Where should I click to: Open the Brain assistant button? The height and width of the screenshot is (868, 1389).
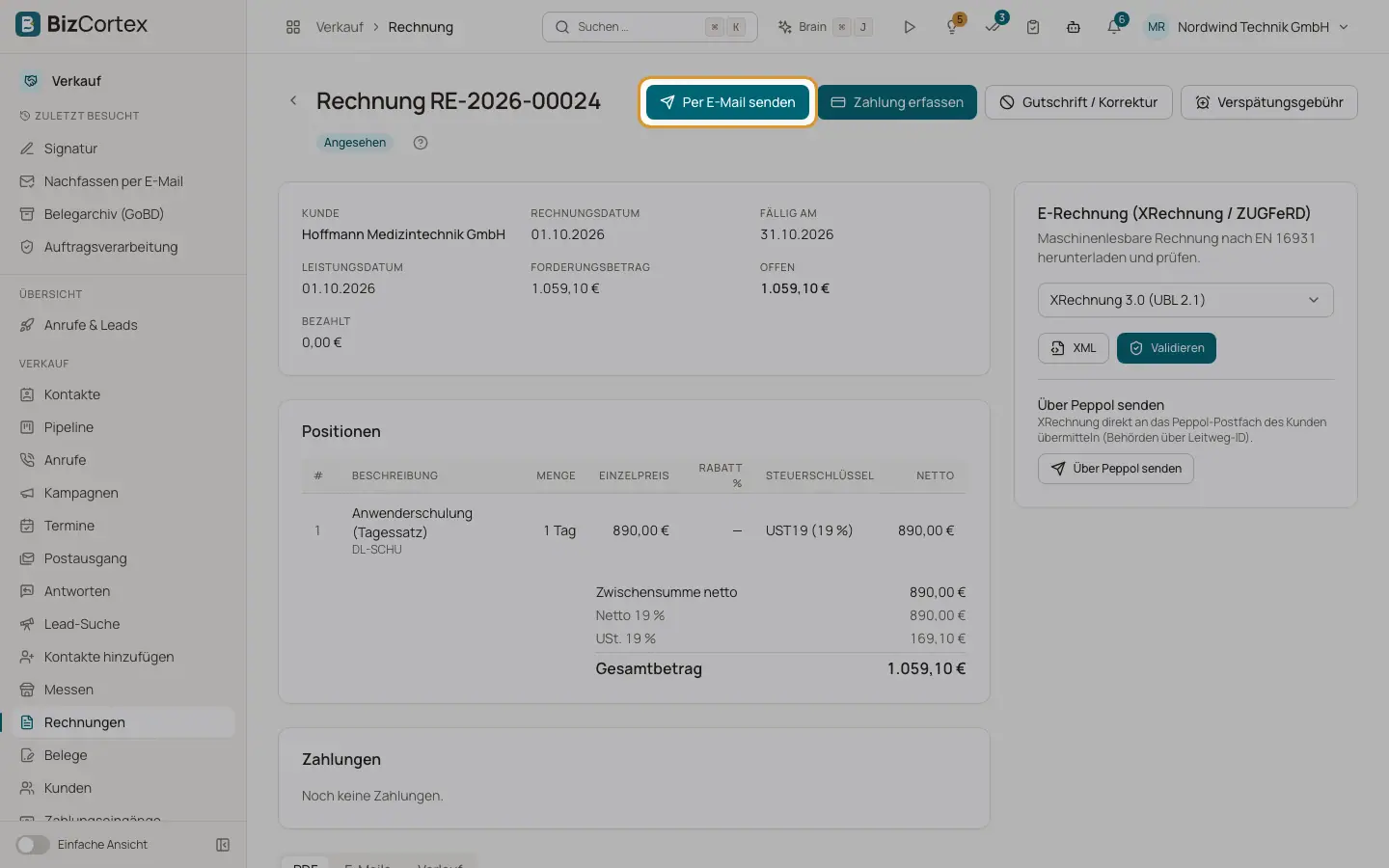point(825,27)
